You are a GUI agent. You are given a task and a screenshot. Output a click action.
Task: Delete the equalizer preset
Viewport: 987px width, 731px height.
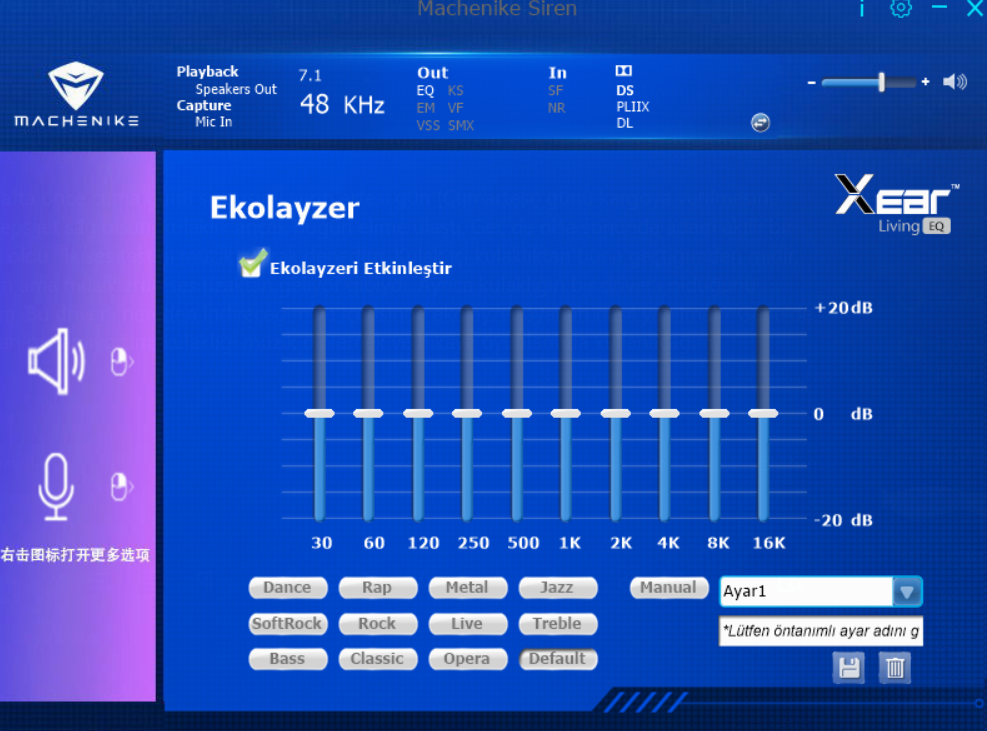point(895,667)
